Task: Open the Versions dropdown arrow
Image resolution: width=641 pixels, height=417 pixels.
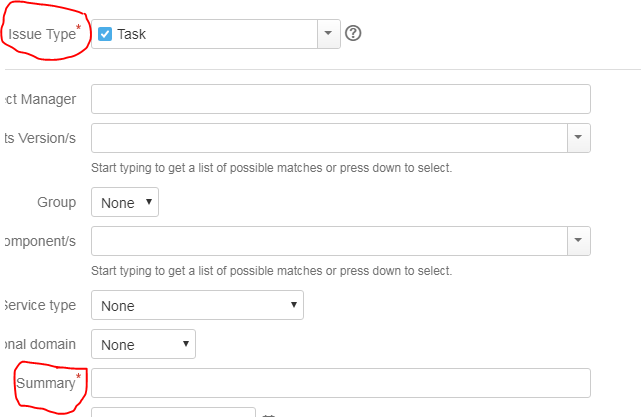Action: 578,138
